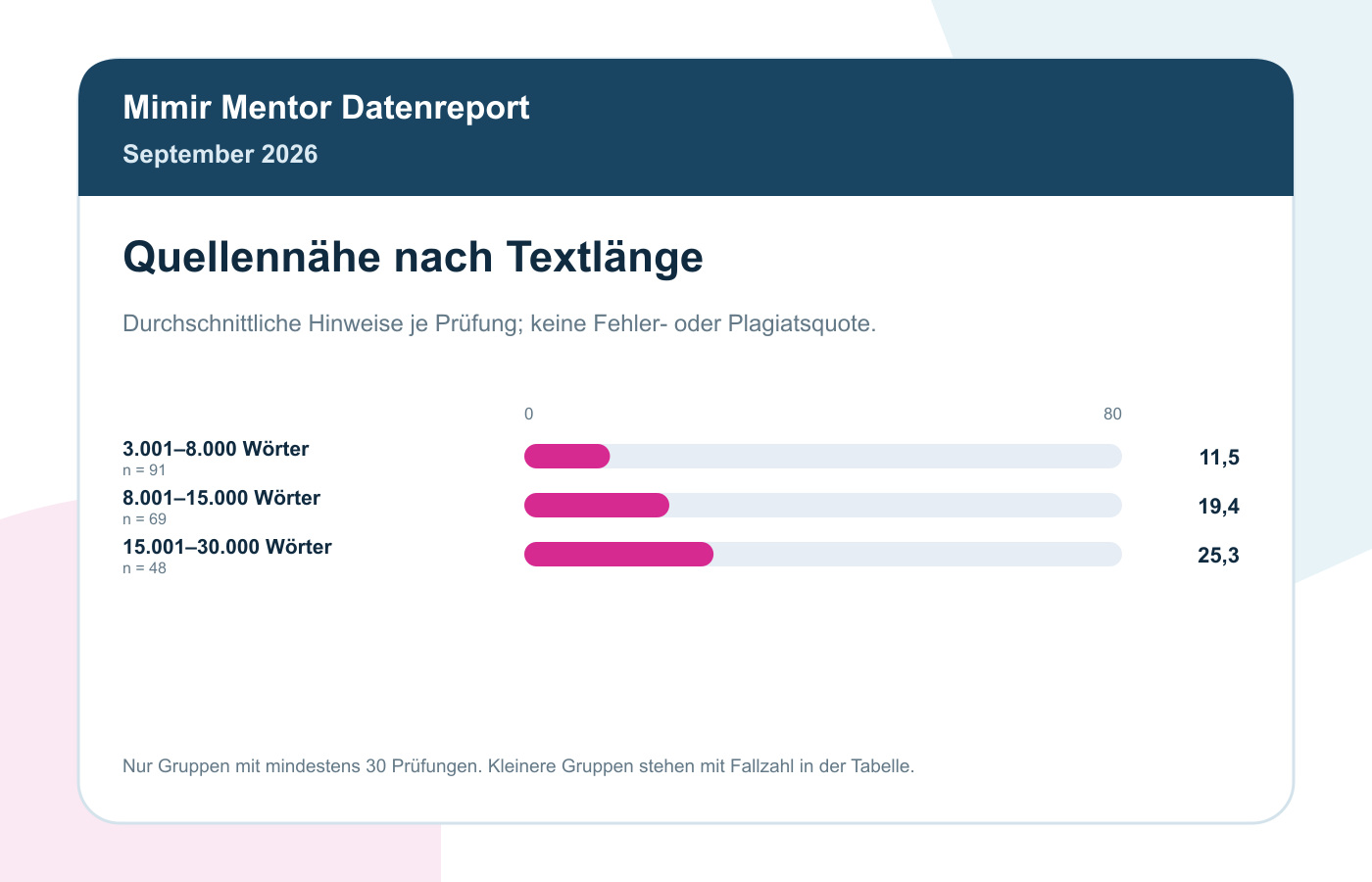
Task: Click the 'Mimir Mentor Datenreport' header title
Action: pos(326,108)
